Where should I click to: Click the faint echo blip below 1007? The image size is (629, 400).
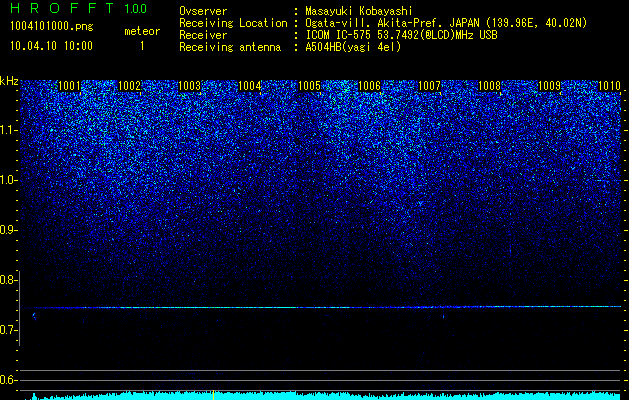443,316
